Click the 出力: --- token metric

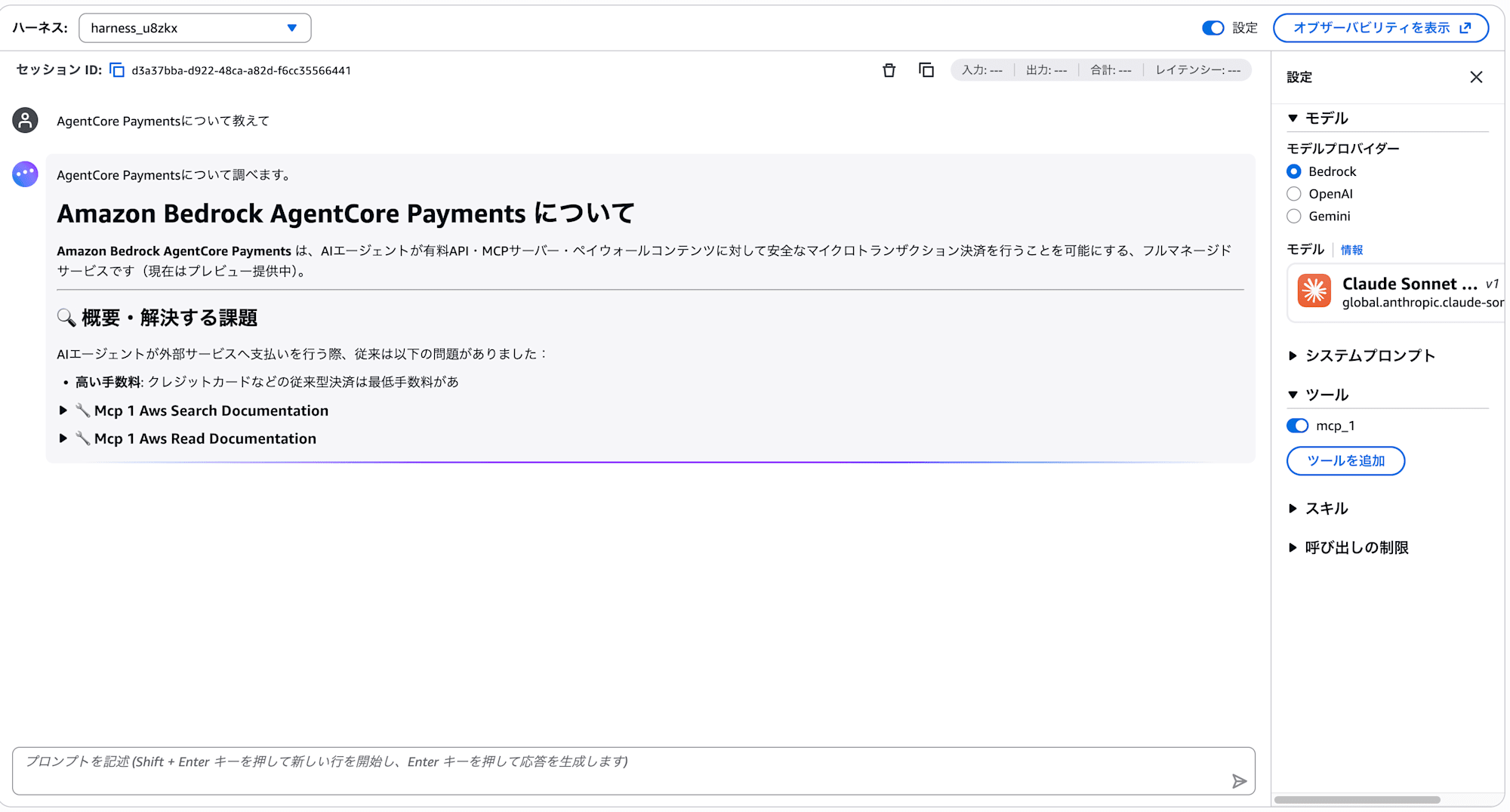1046,70
